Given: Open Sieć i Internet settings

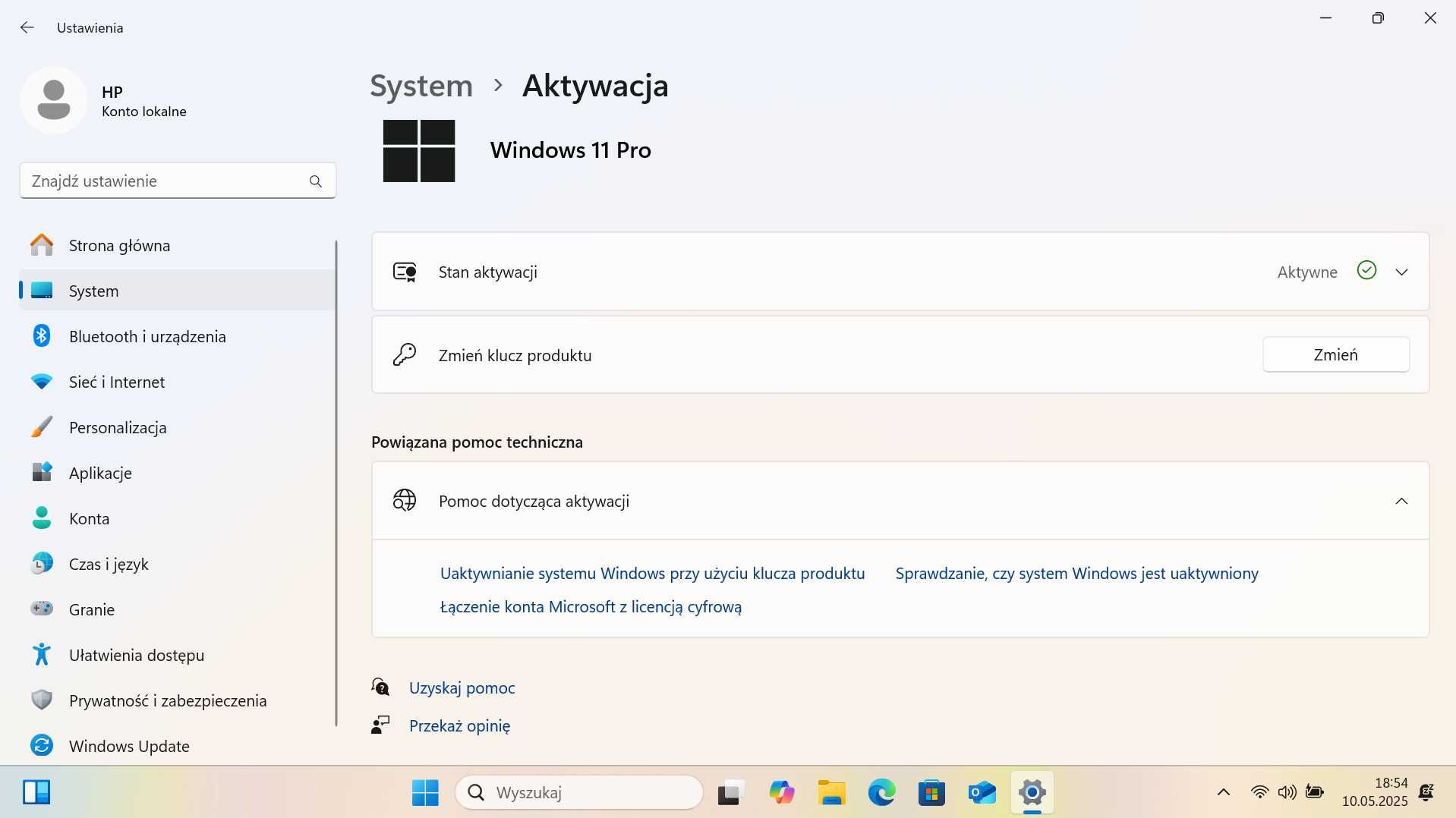Looking at the screenshot, I should [177, 382].
